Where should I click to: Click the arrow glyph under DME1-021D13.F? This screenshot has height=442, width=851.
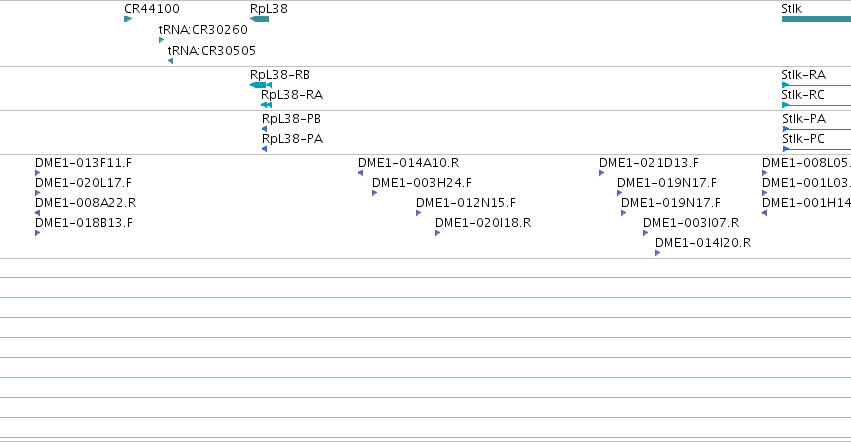pos(601,173)
